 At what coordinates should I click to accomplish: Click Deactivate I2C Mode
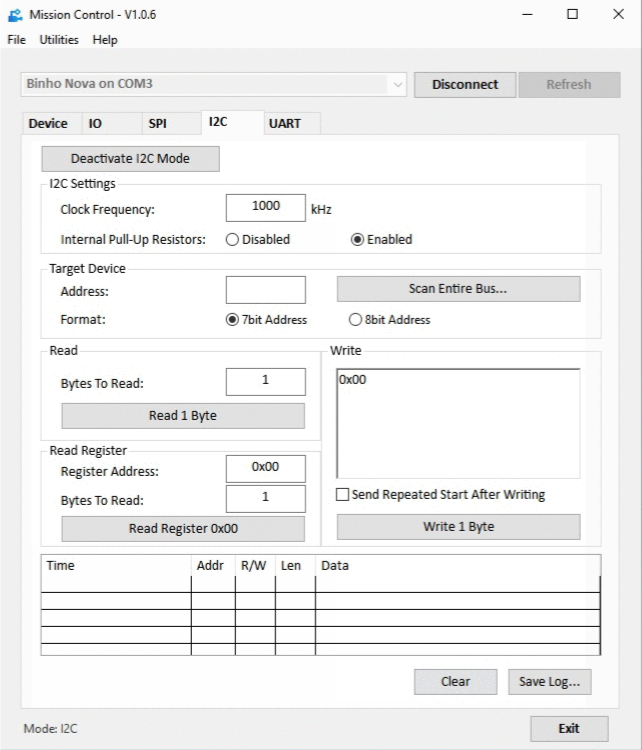130,159
